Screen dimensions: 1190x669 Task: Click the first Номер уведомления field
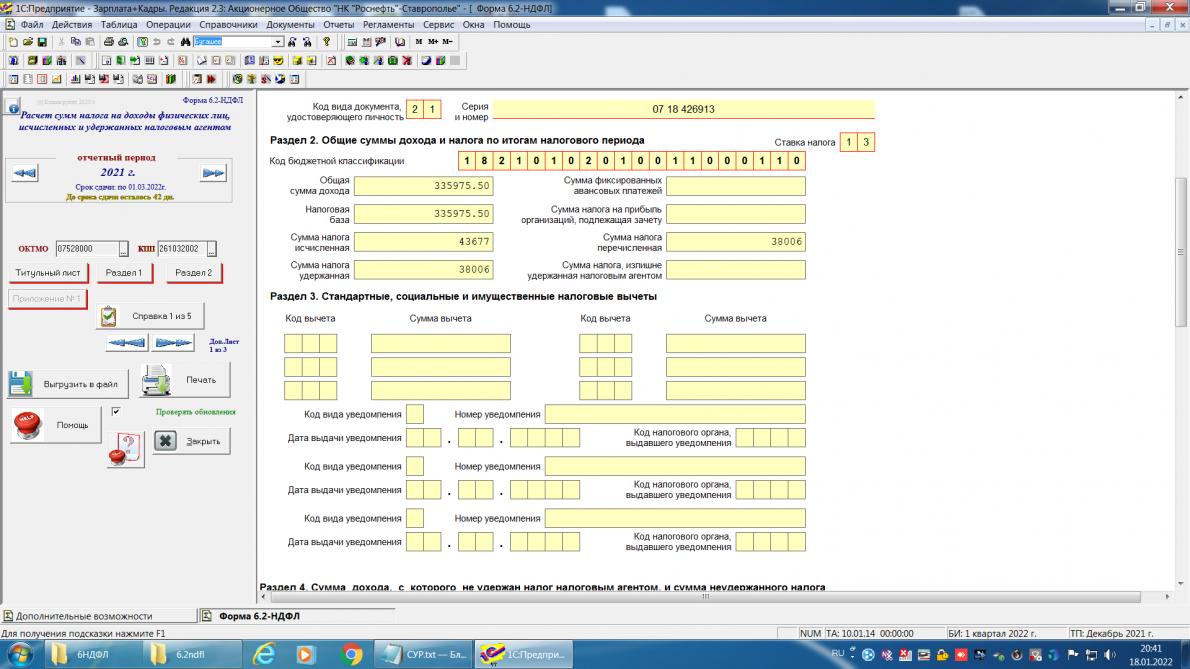pos(675,414)
